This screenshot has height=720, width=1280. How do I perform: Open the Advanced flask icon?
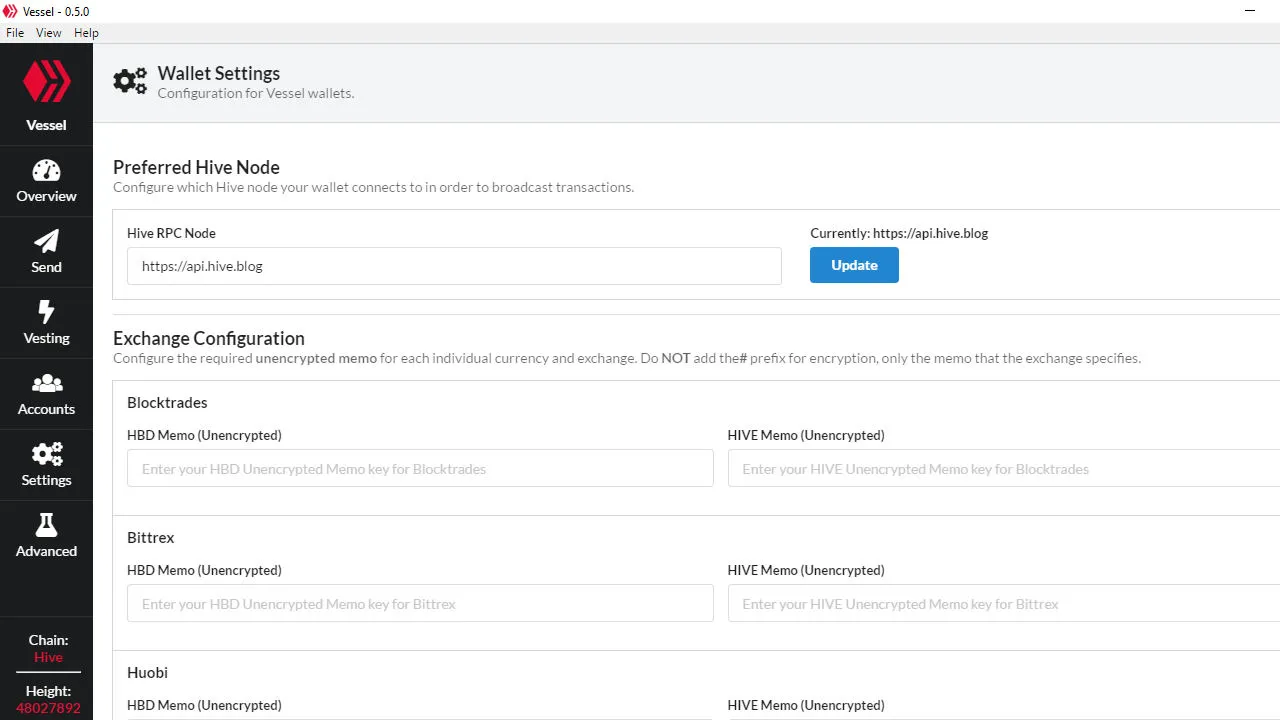(x=46, y=525)
